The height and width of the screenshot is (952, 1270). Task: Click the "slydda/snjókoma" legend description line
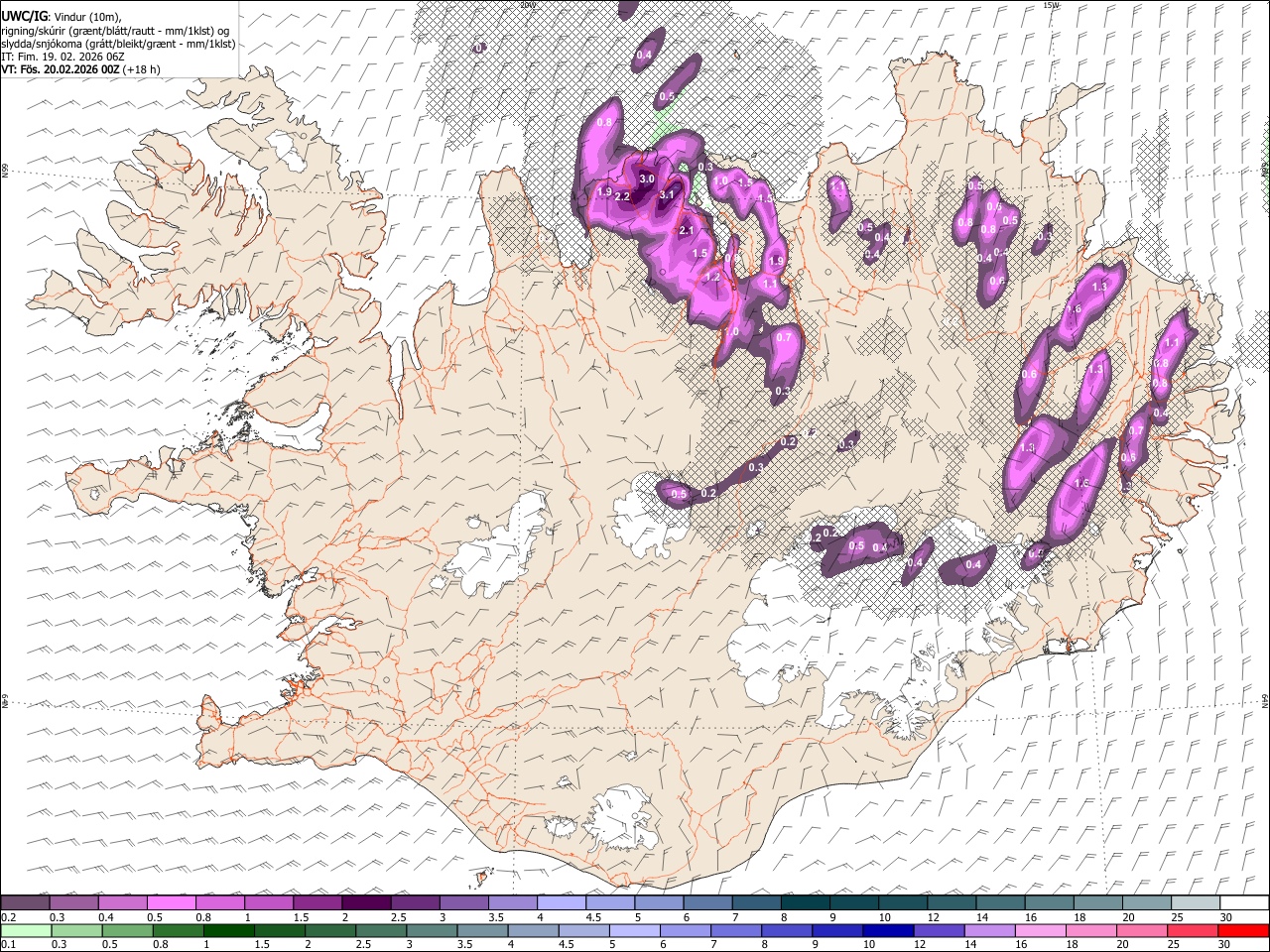coord(118,44)
